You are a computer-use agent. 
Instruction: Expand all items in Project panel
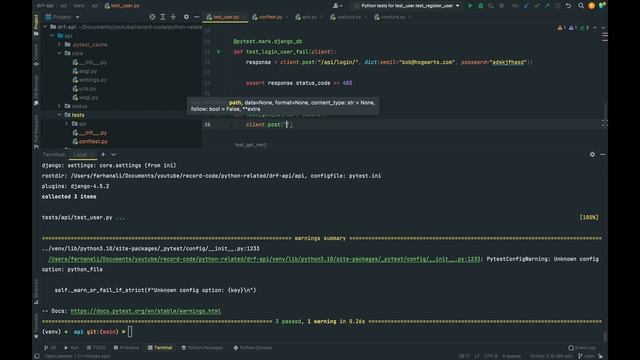[x=163, y=17]
